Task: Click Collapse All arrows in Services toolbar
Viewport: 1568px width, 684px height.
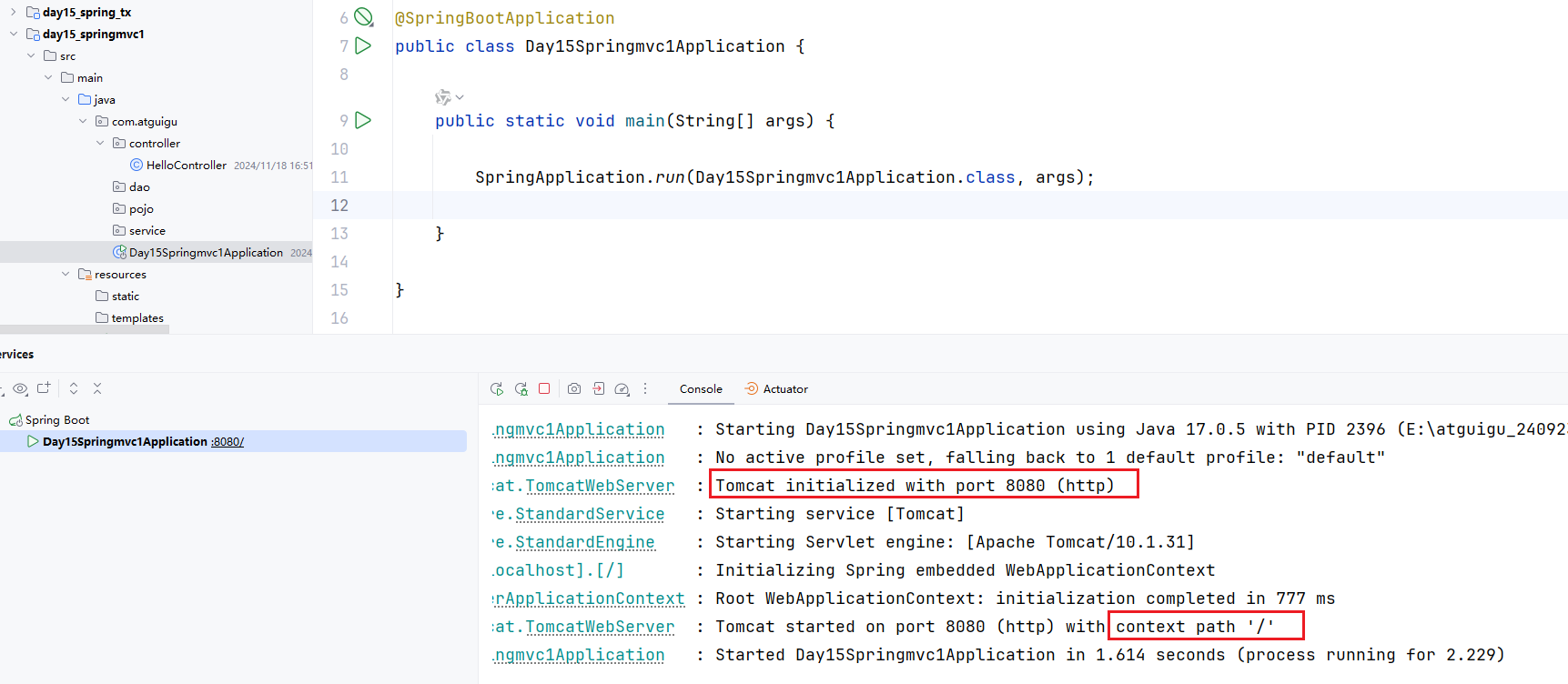Action: coord(97,388)
